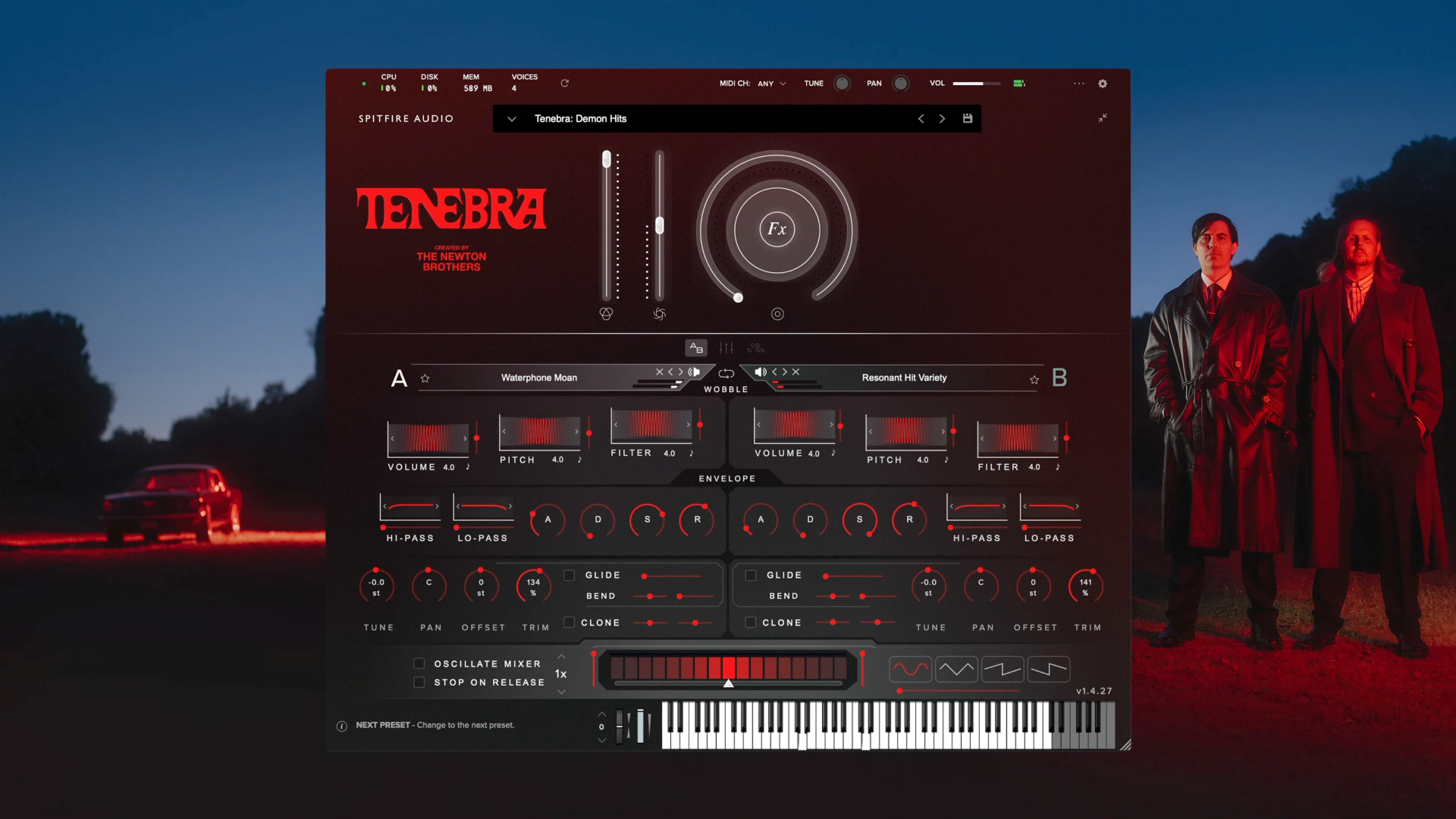Enable Glide on layer A
Viewport: 1456px width, 819px height.
pos(570,575)
